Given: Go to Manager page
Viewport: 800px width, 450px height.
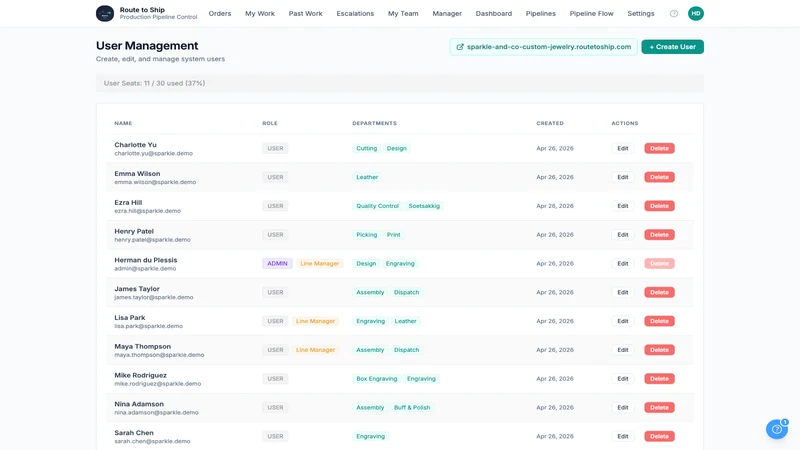Looking at the screenshot, I should click(447, 14).
